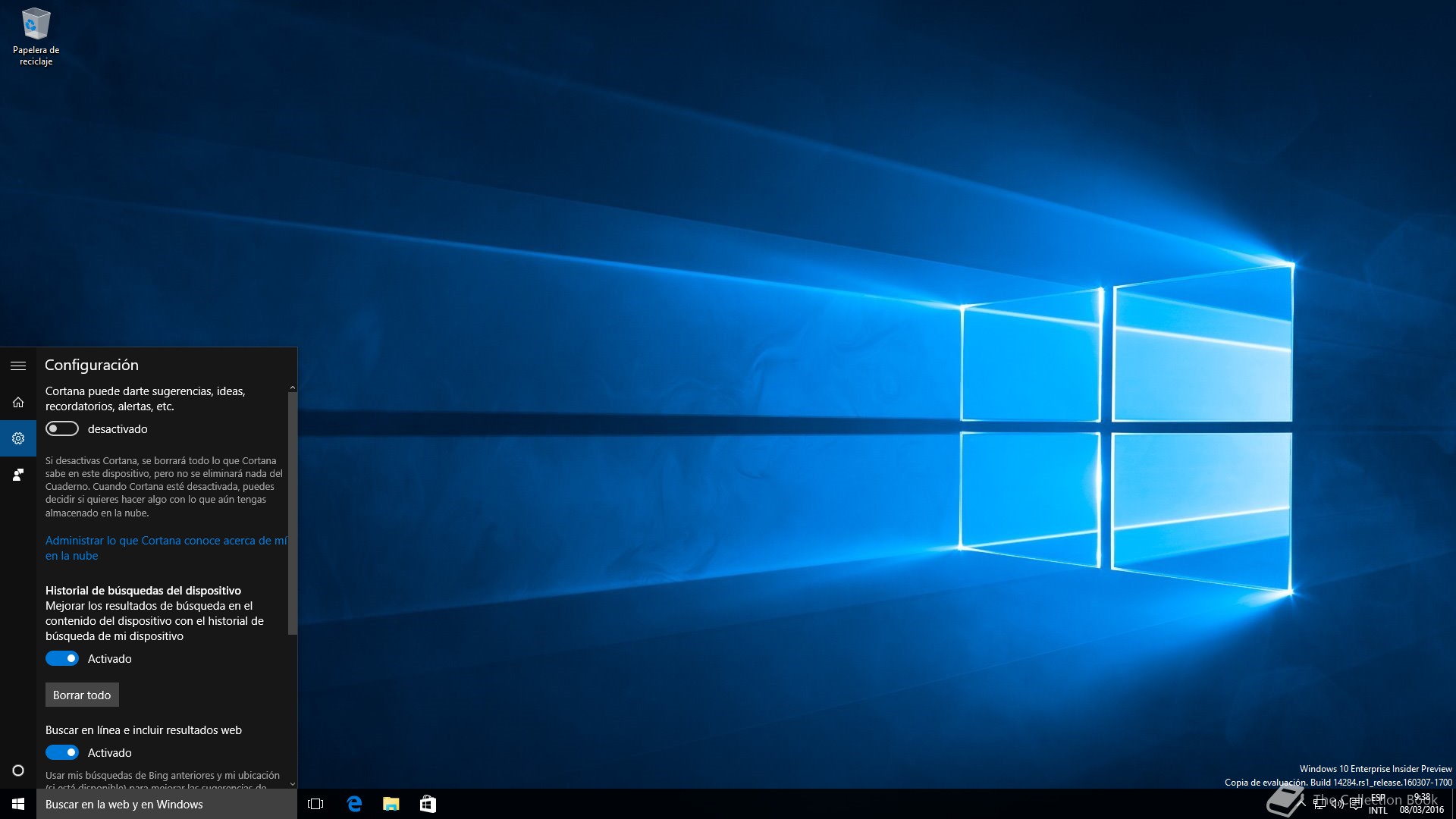
Task: Open the Action Center notifications icon
Action: pos(1356,804)
